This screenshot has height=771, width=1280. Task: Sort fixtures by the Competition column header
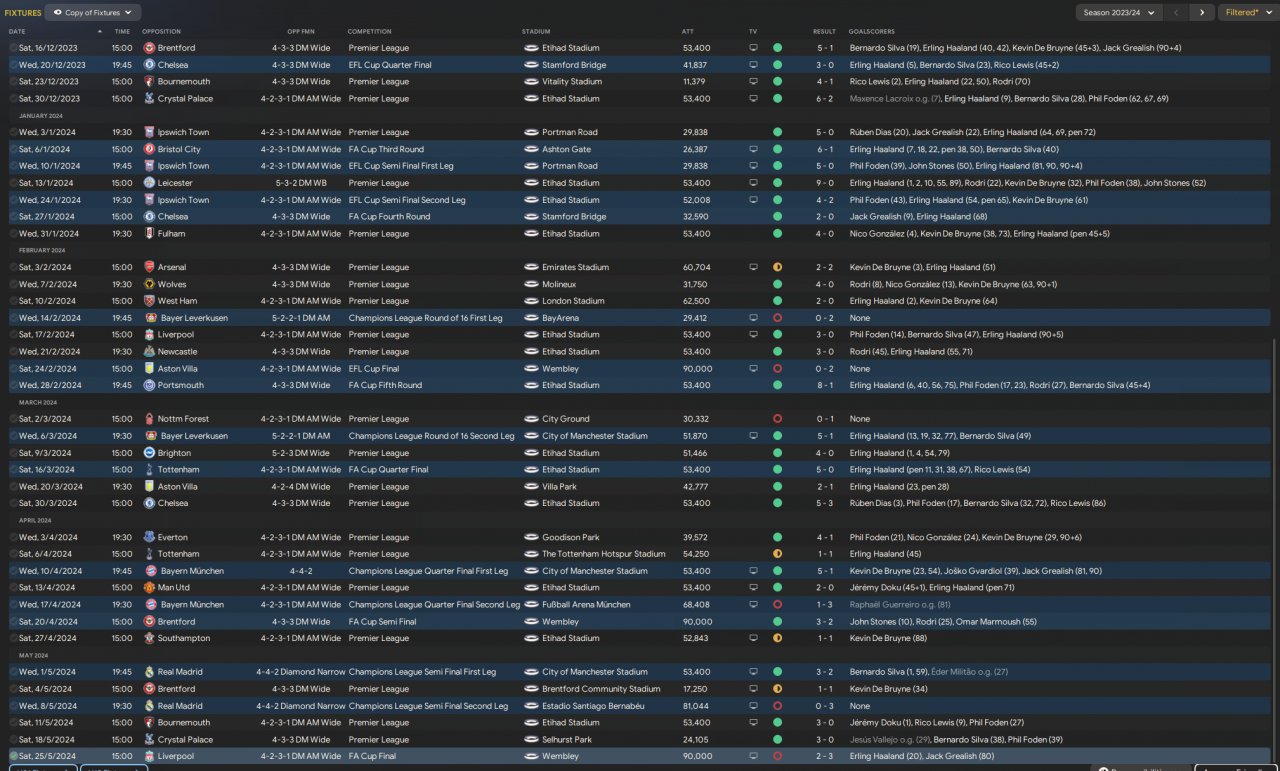370,31
